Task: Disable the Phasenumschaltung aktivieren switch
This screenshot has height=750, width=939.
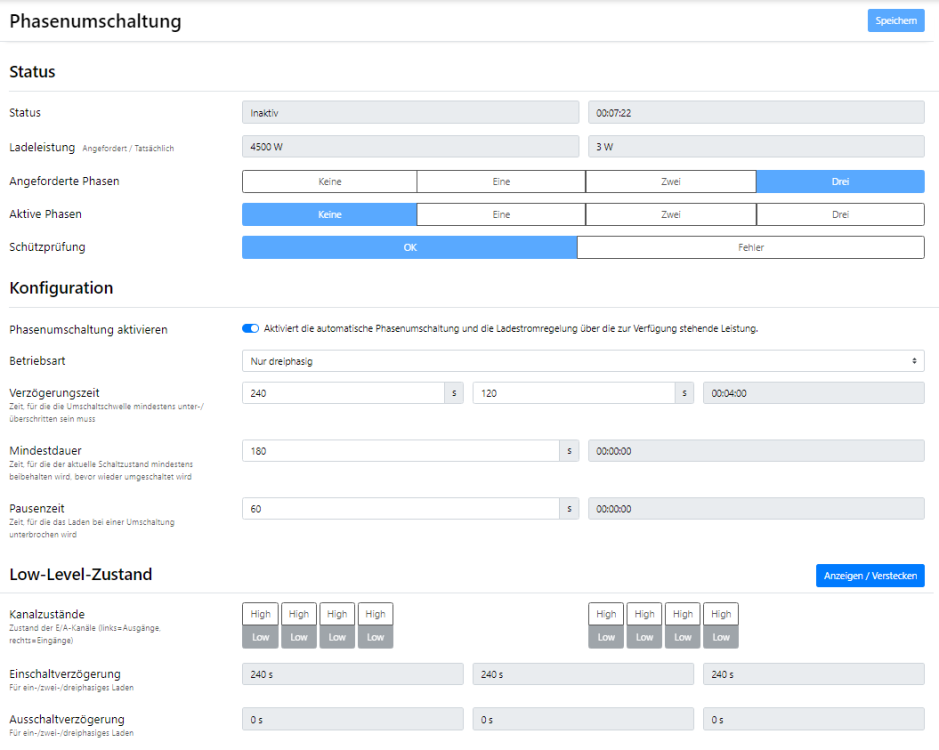Action: point(250,328)
